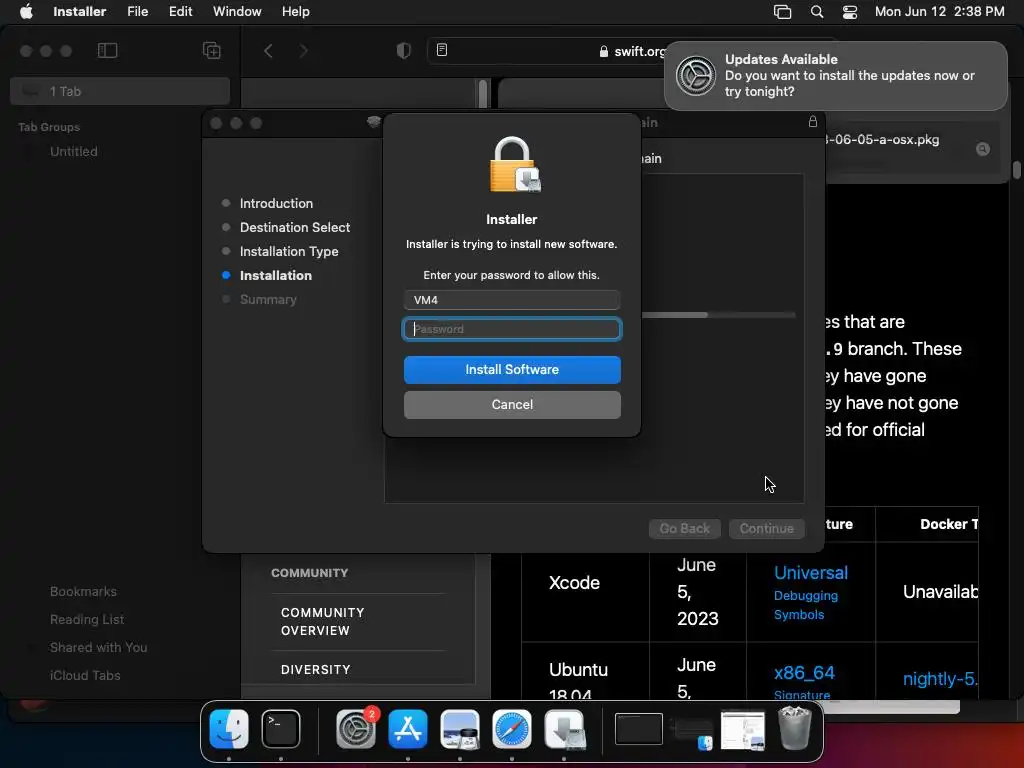Screen dimensions: 1024x768
Task: Toggle Safari Reader view icon
Action: (442, 50)
